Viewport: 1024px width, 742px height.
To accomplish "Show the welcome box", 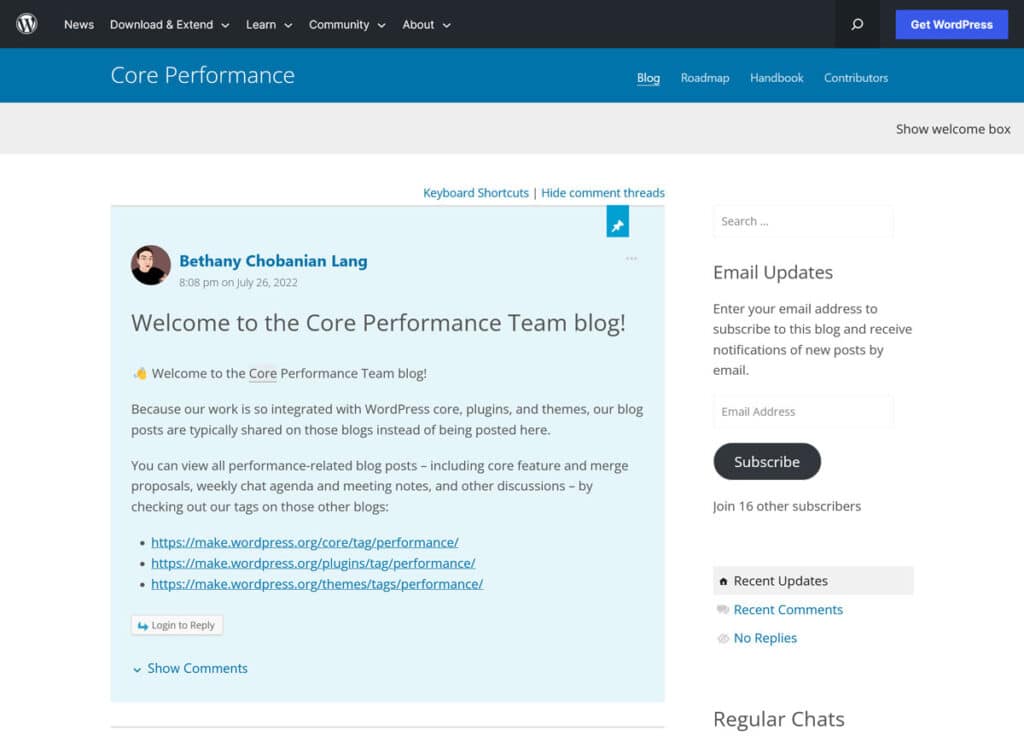I will 953,129.
